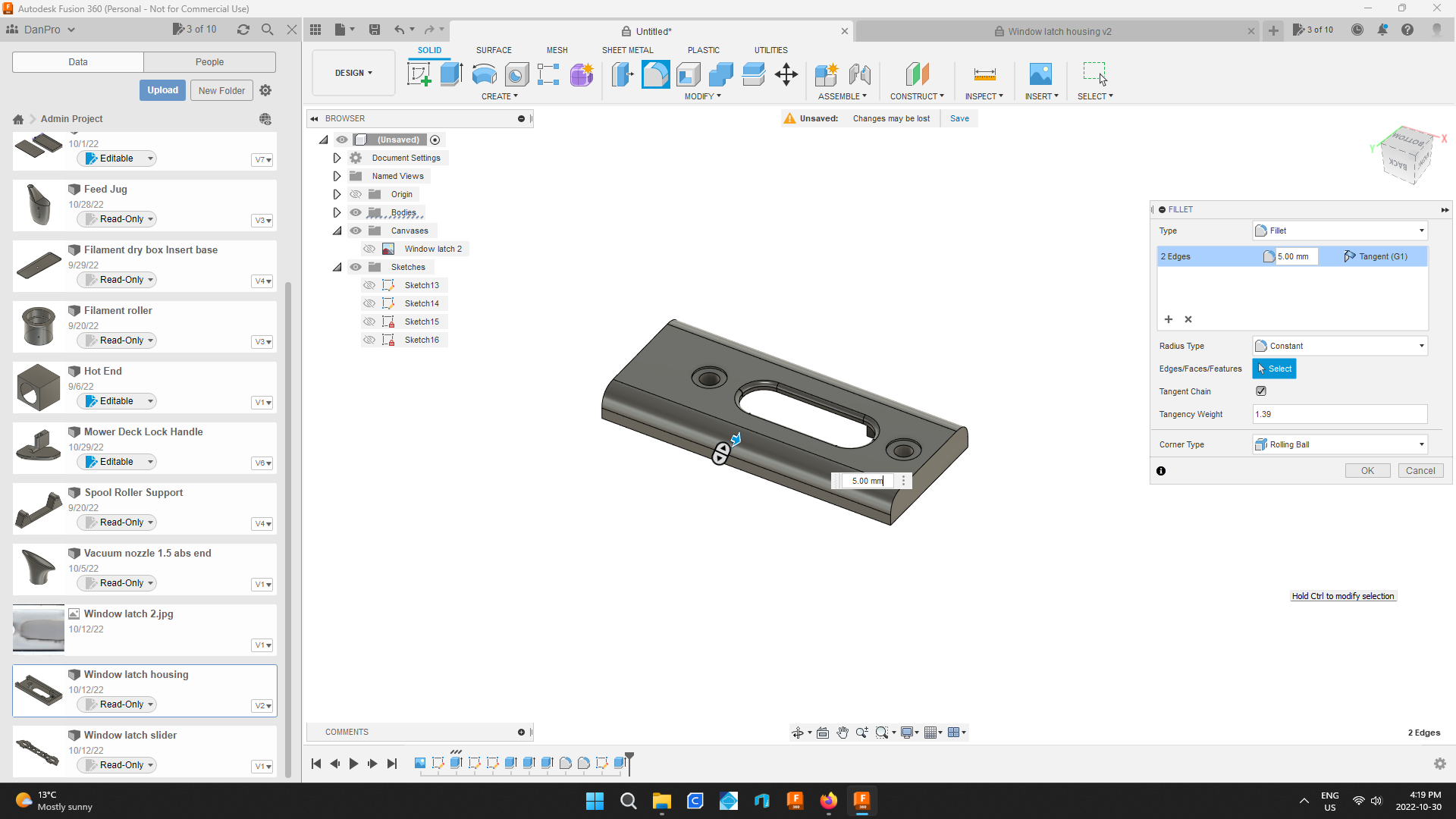Toggle visibility of Sketch13 layer
This screenshot has height=819, width=1456.
coord(369,285)
